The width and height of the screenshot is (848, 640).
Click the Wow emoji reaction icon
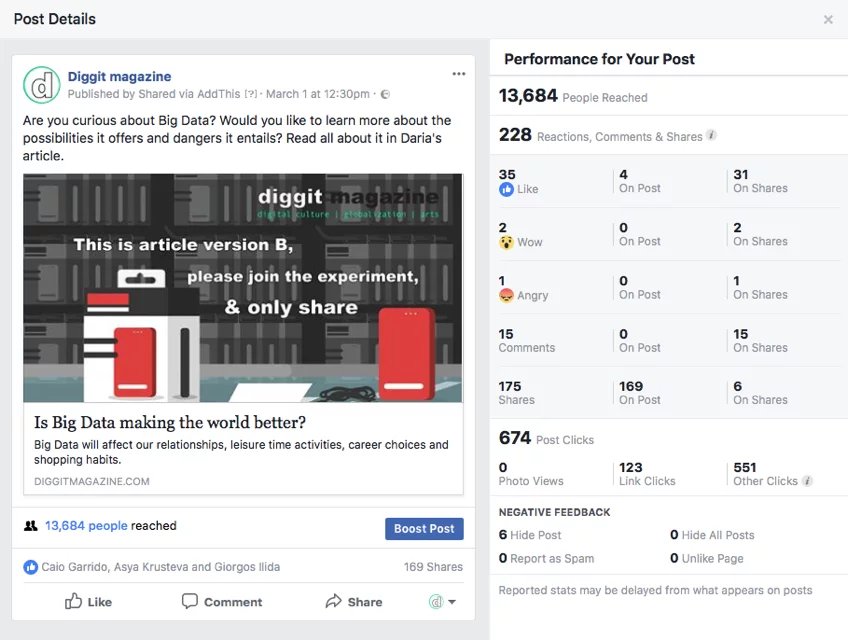point(506,242)
